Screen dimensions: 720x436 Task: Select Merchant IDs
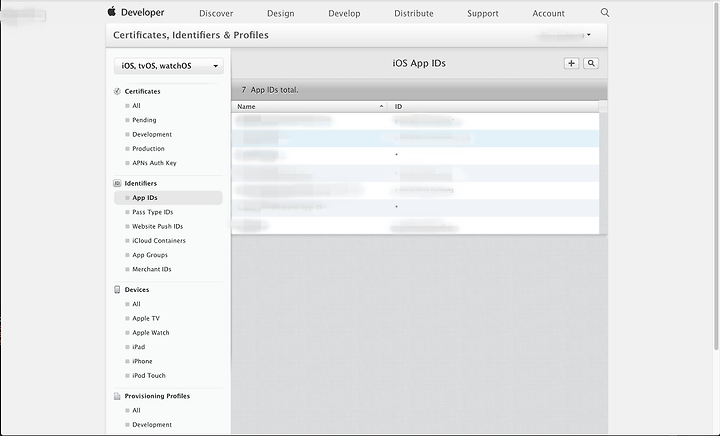[152, 269]
